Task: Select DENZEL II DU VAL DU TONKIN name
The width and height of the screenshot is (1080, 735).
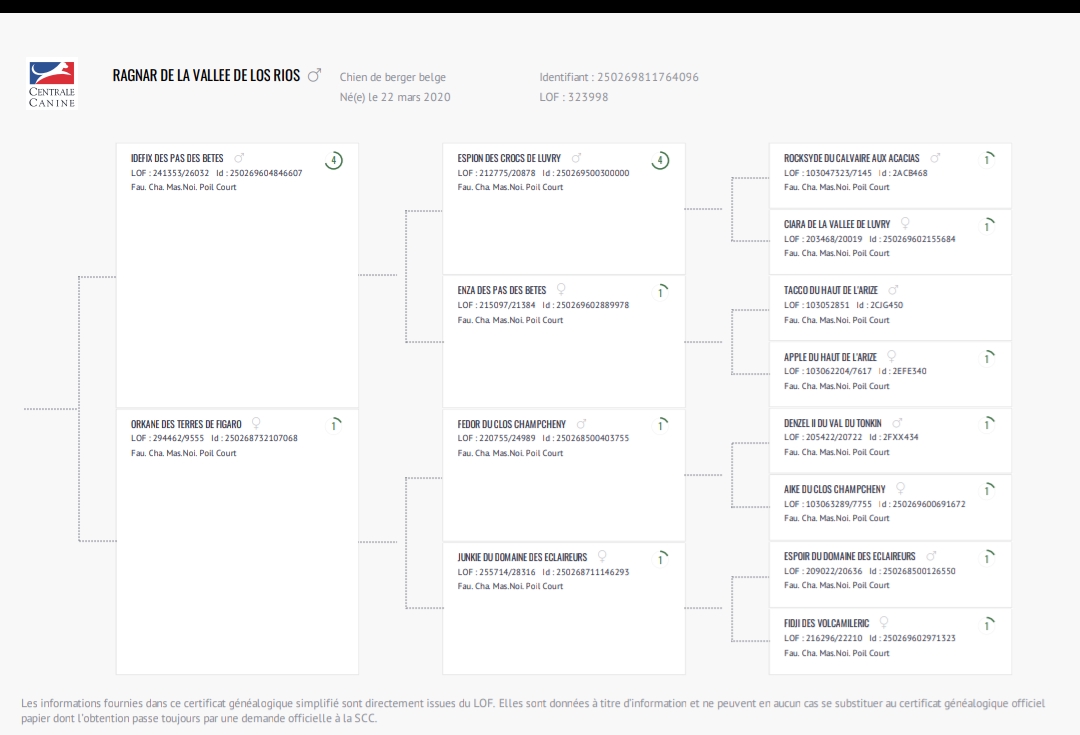Action: [832, 423]
